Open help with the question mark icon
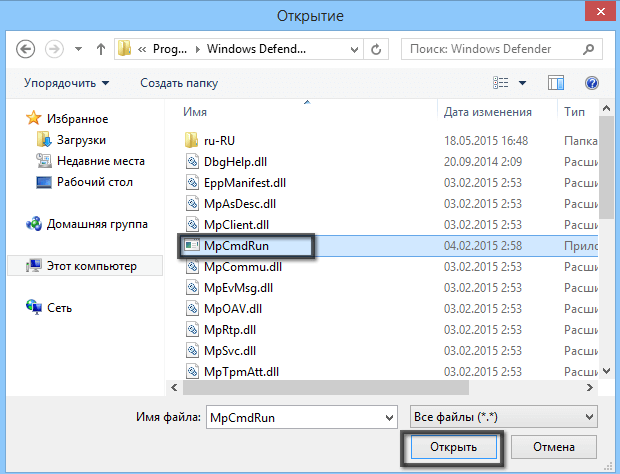Viewport: 620px width, 474px height. point(592,83)
